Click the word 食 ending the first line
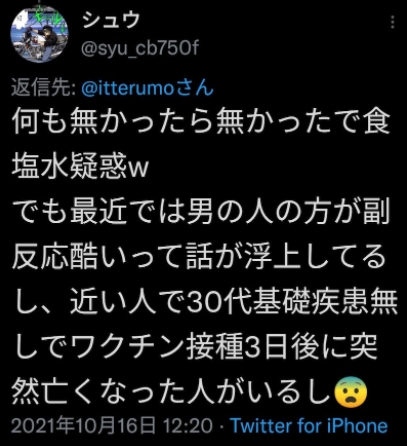 point(376,122)
